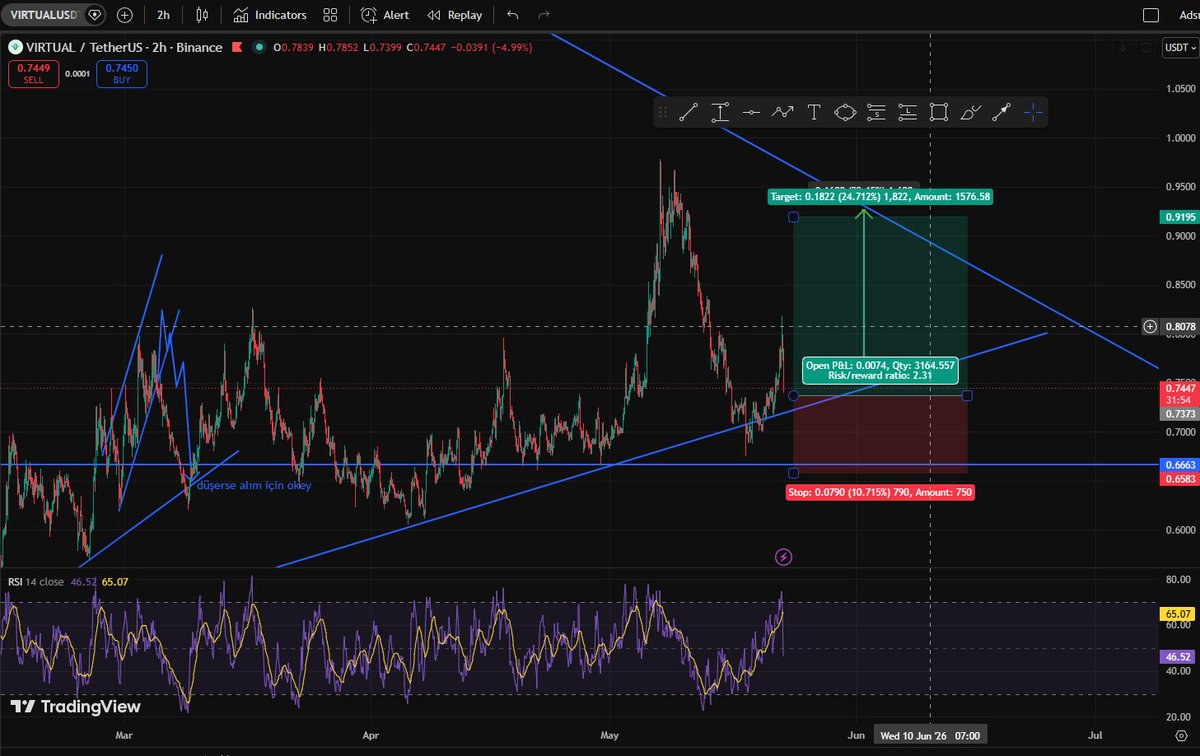Create a new Alert
Viewport: 1200px width, 756px height.
click(x=385, y=15)
